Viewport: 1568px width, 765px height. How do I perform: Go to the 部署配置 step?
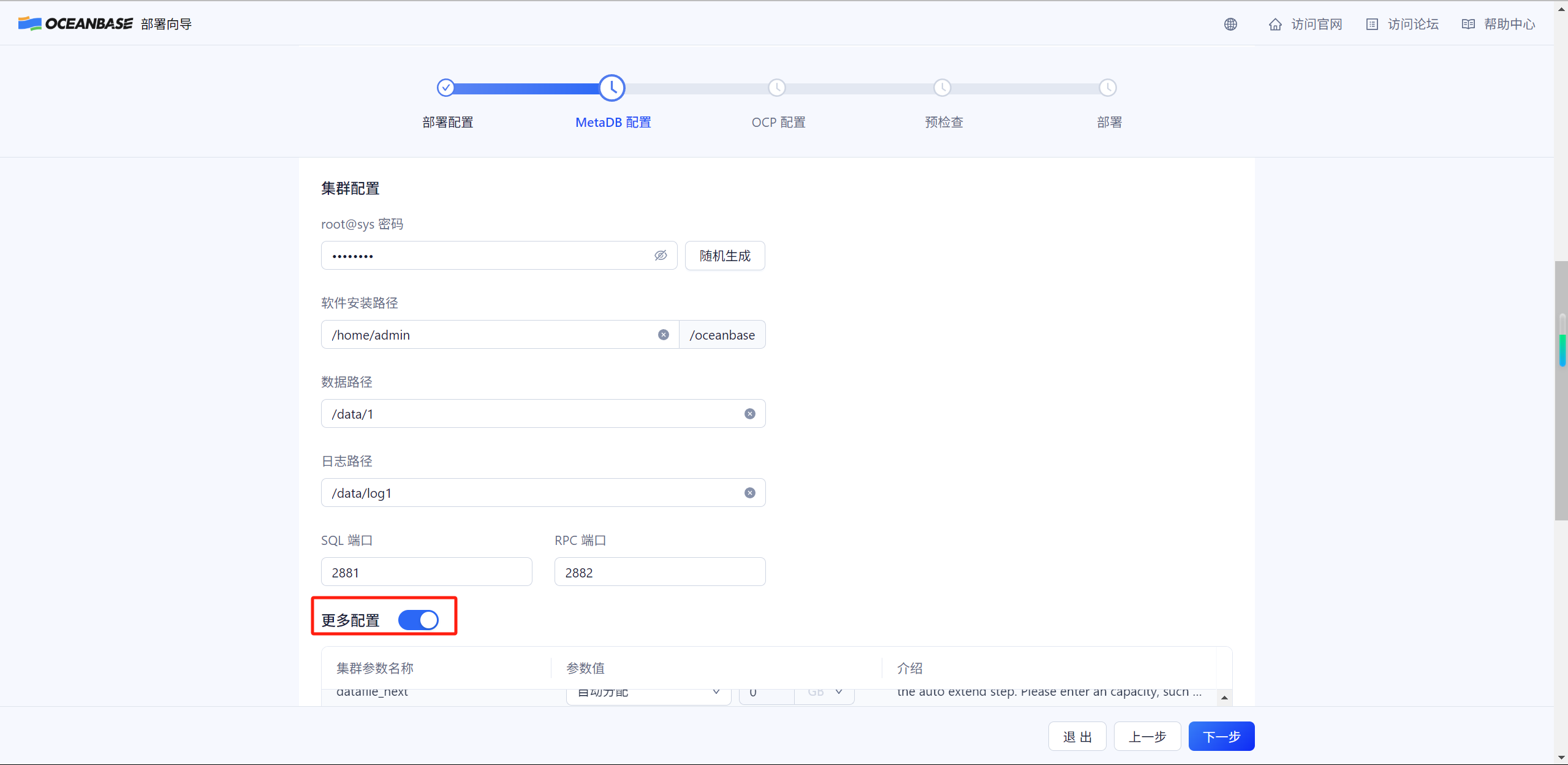point(446,88)
